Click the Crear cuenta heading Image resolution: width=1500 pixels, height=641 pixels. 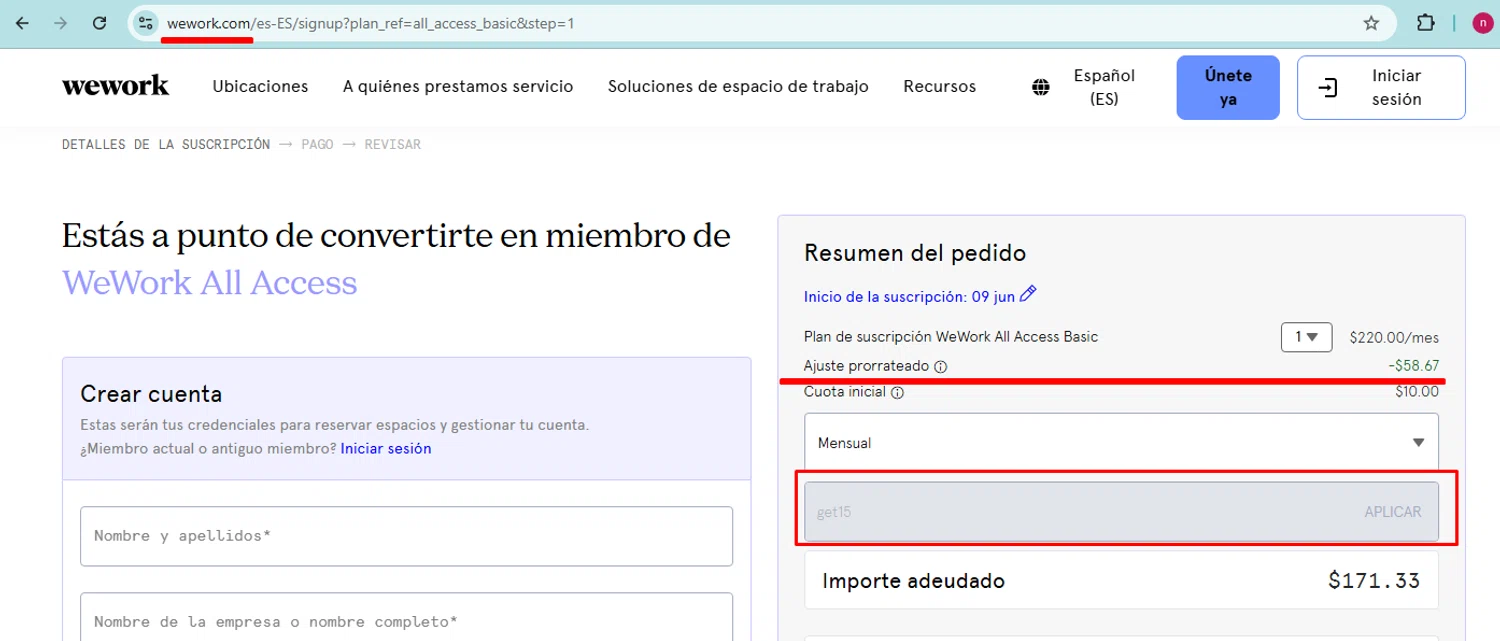point(151,394)
